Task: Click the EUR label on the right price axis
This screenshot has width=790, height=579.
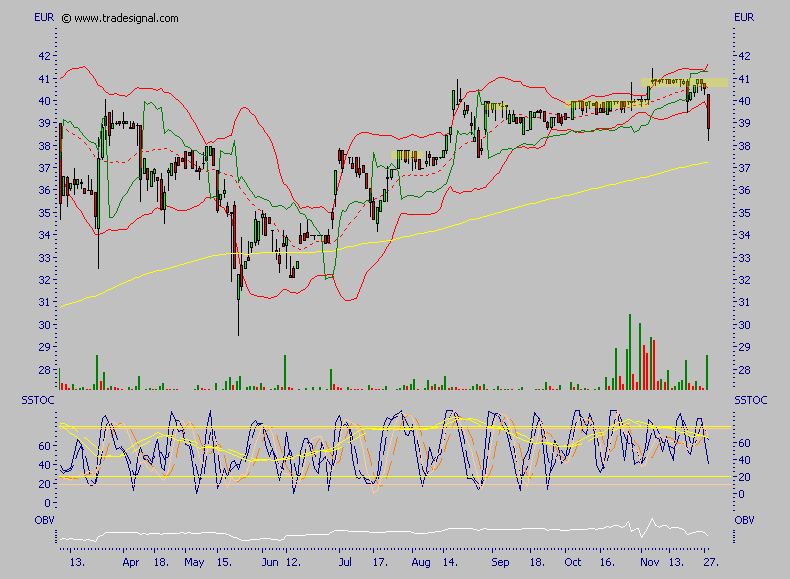Action: [744, 18]
